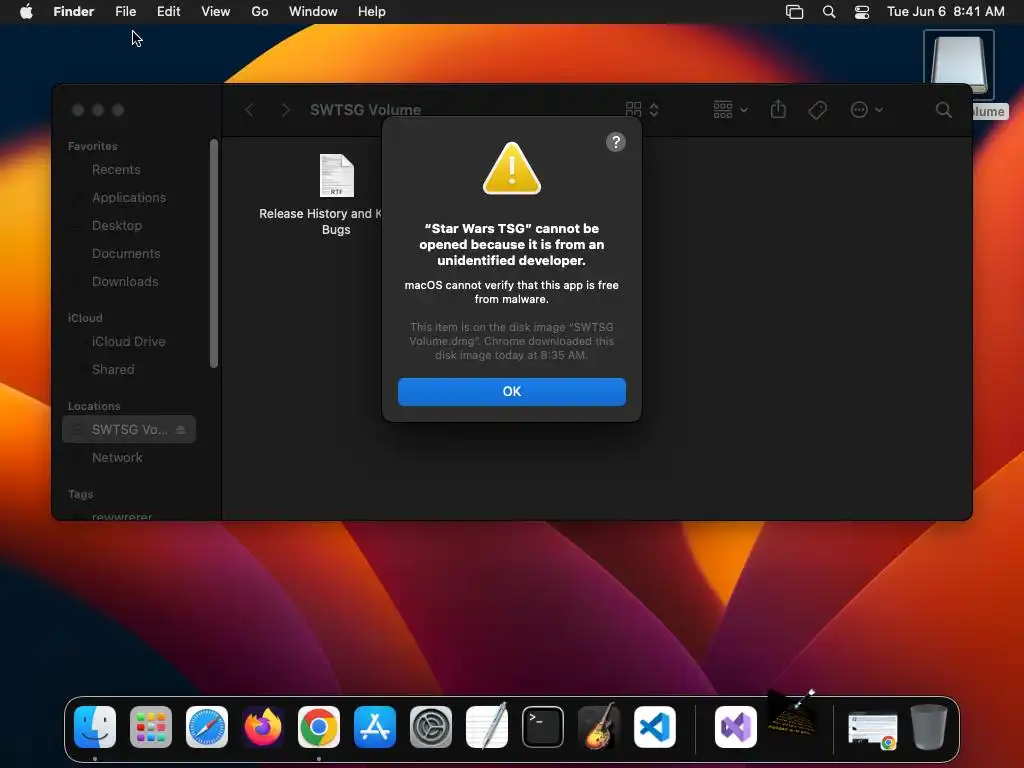Open the group-by dropdown in Finder toolbar
This screenshot has width=1024, height=768.
730,110
